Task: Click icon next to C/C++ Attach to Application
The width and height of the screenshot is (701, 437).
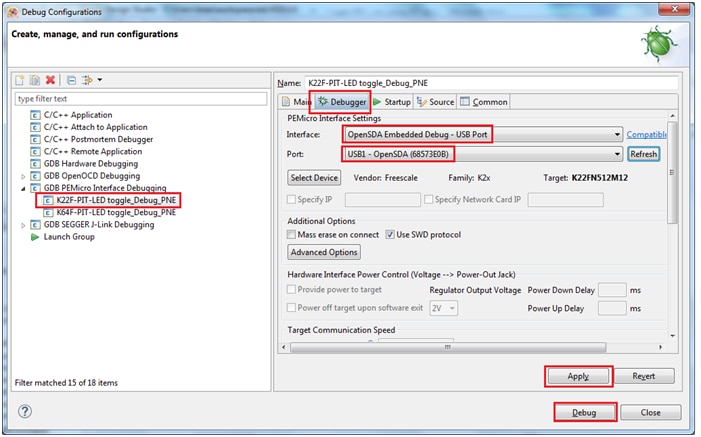Action: [x=35, y=127]
